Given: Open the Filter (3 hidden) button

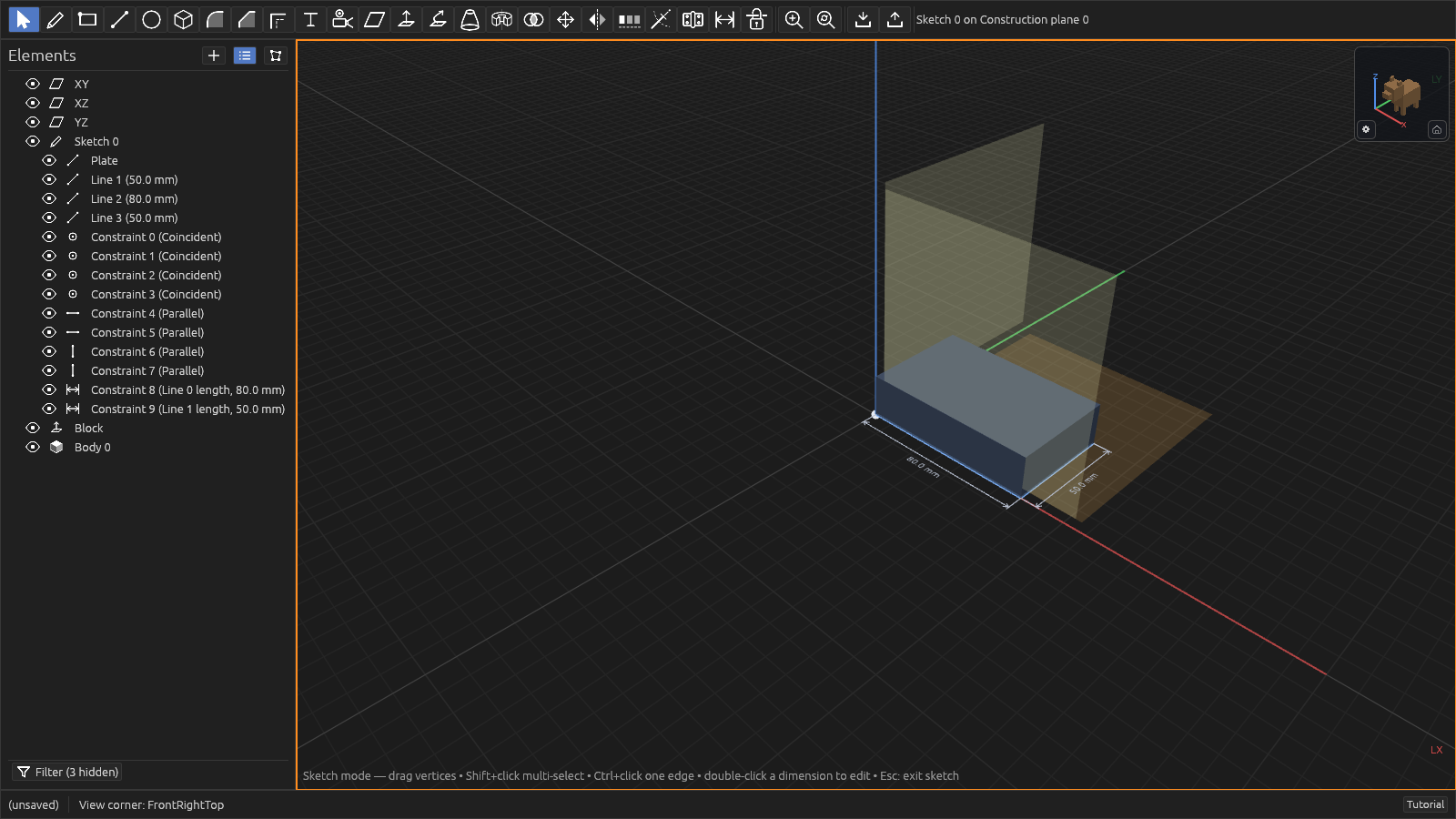Looking at the screenshot, I should coord(68,772).
